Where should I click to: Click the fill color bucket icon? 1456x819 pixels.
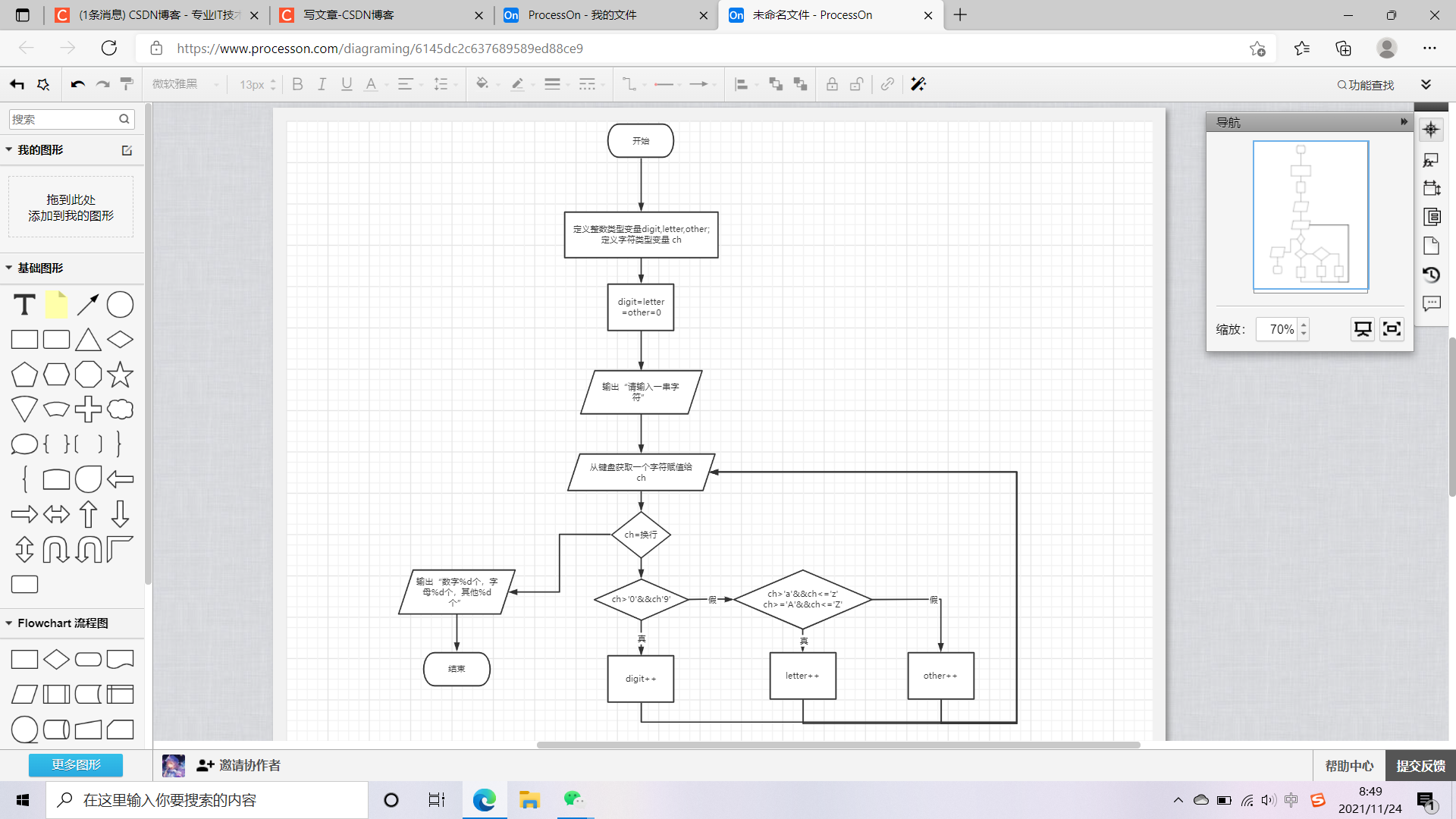pos(482,84)
